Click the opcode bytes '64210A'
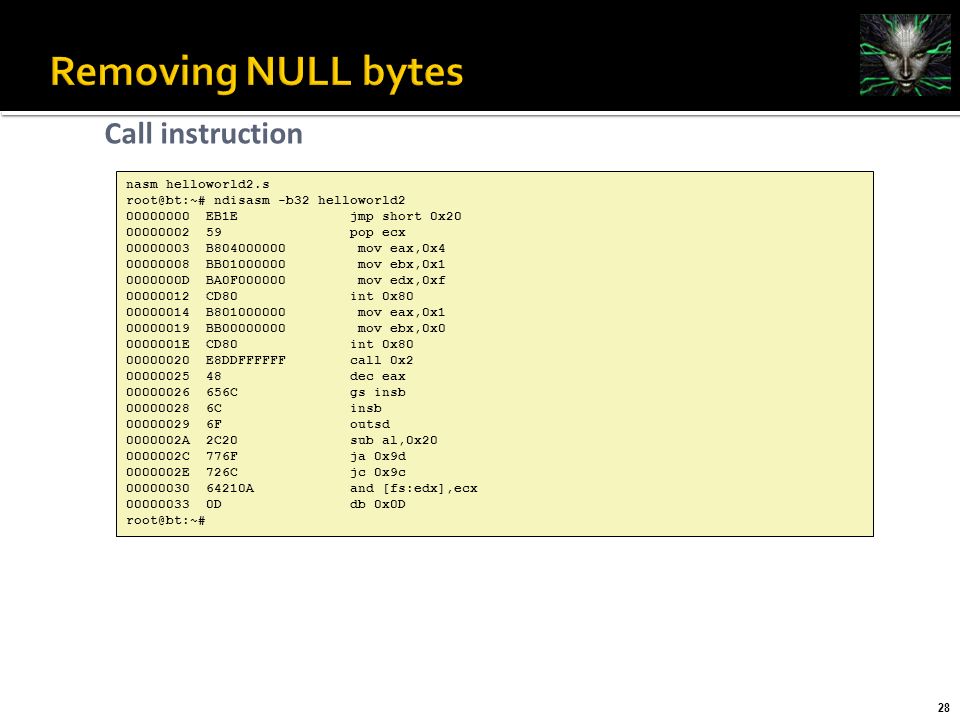Viewport: 960px width, 720px height. (230, 488)
